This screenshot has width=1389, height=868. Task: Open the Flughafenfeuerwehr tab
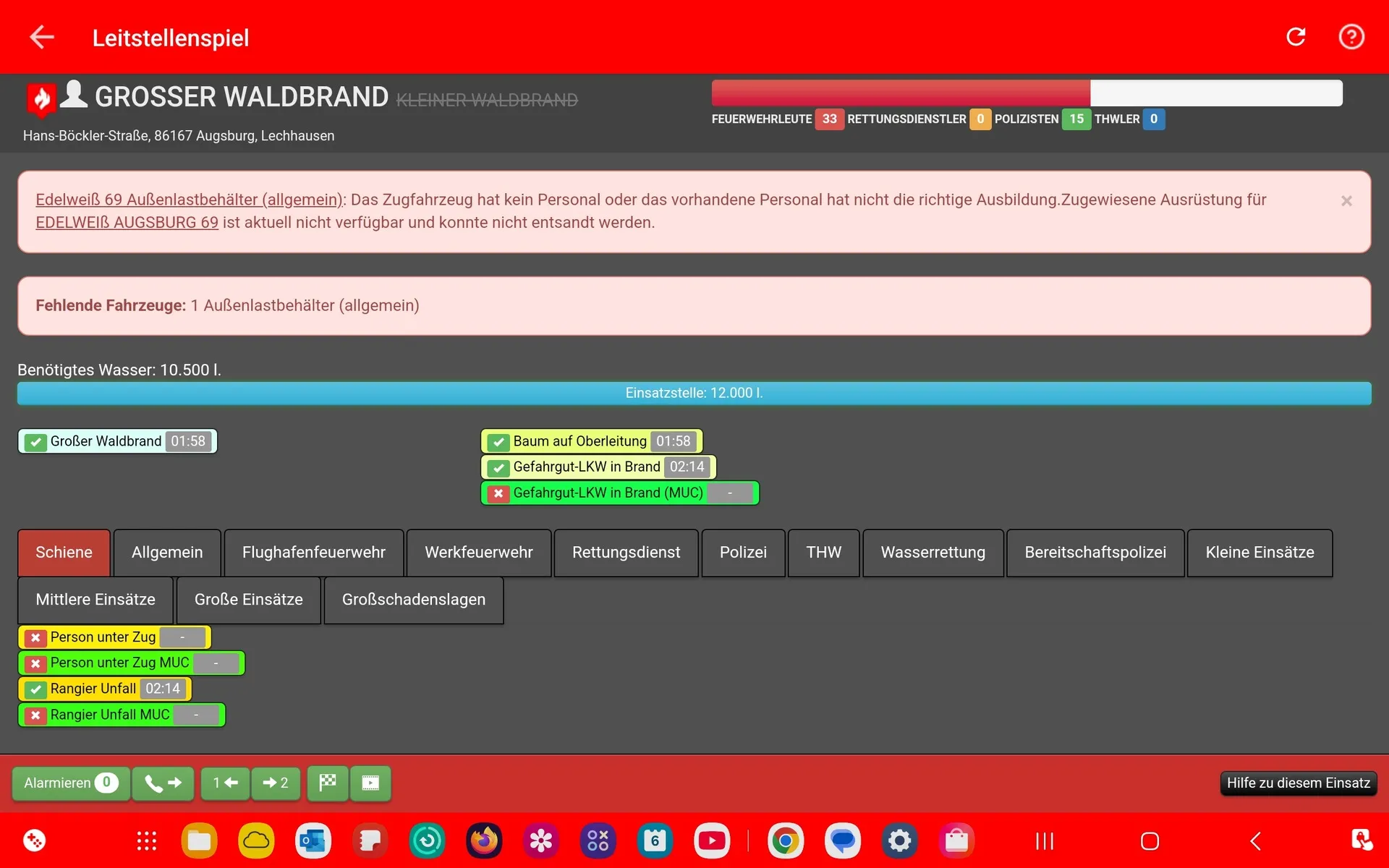click(x=313, y=553)
